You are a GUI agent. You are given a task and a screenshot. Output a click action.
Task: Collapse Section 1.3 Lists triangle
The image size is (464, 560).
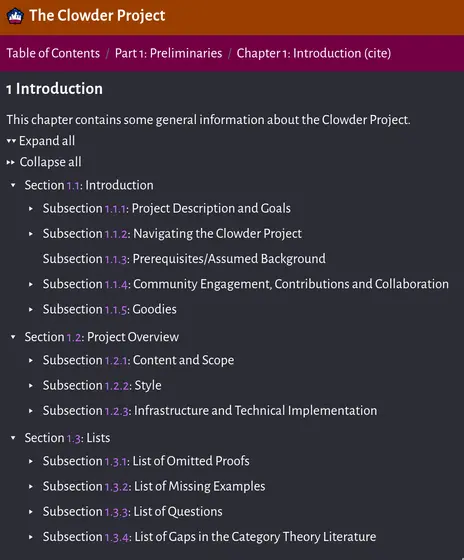13,438
